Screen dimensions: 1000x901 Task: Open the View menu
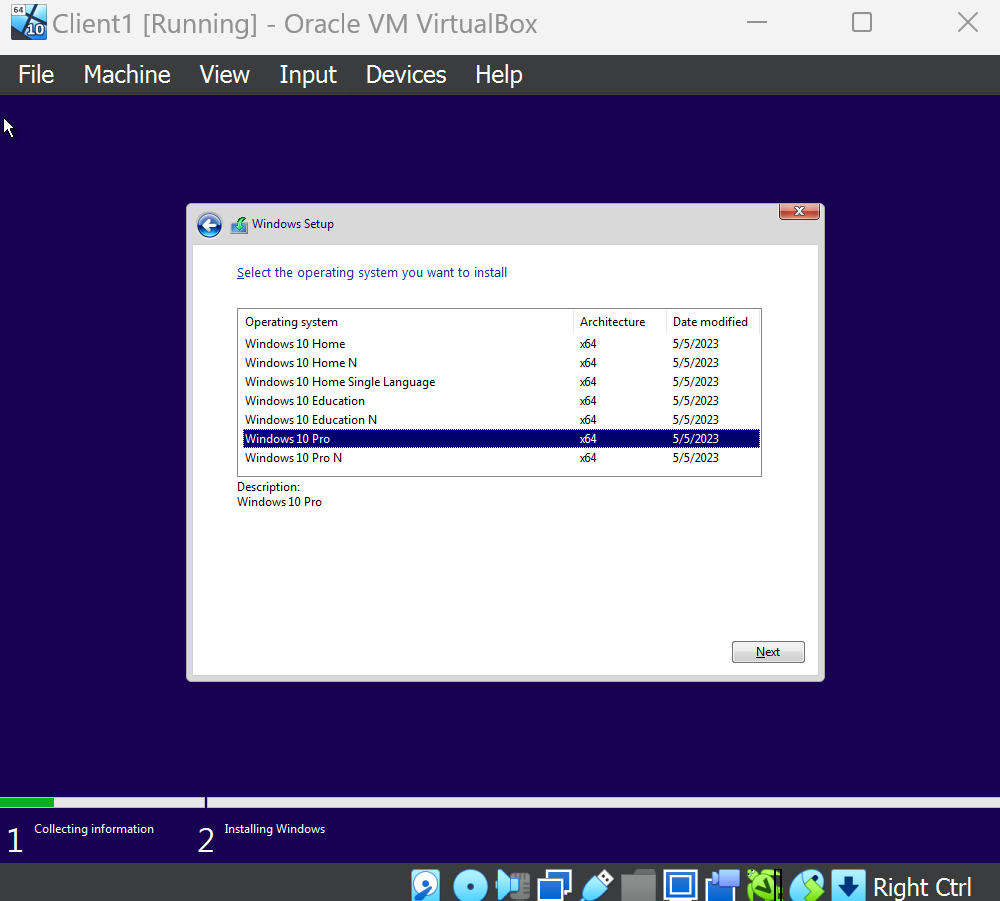click(224, 75)
